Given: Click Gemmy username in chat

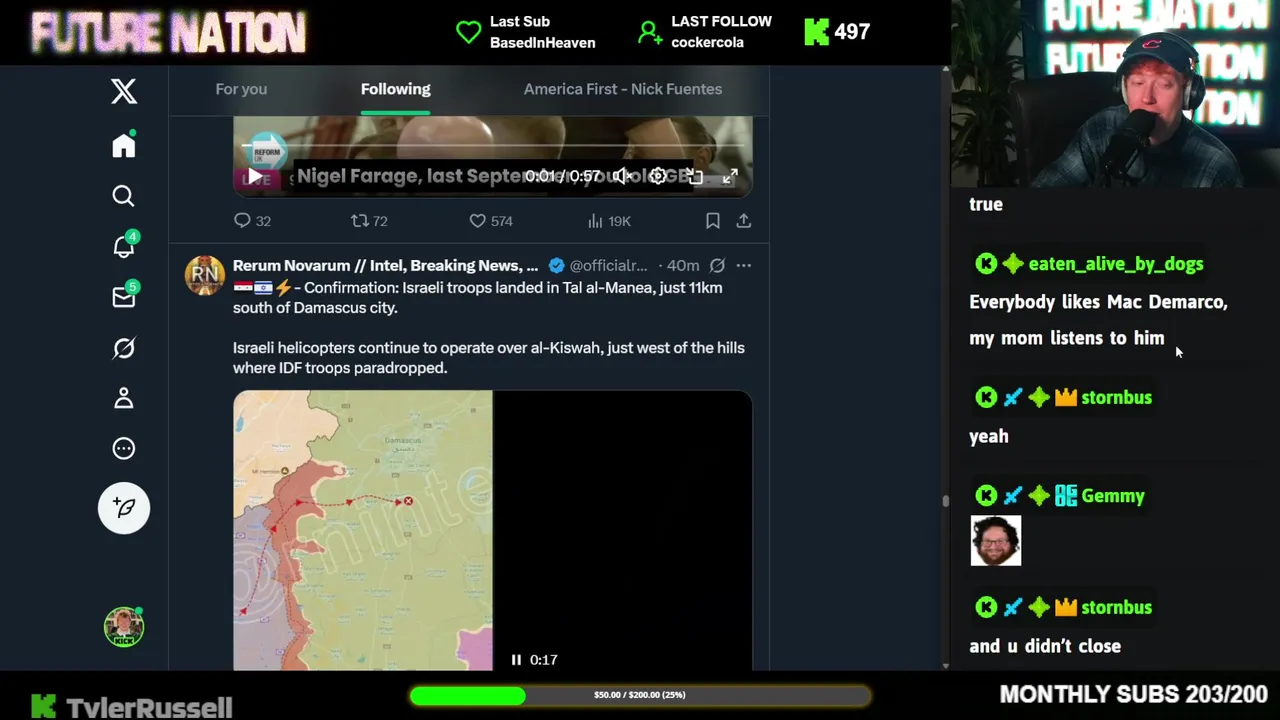Looking at the screenshot, I should coord(1113,496).
